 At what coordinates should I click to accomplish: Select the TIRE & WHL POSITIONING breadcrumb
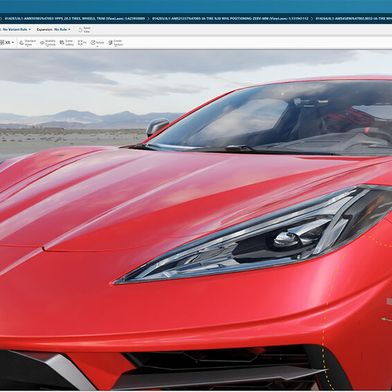(x=230, y=19)
